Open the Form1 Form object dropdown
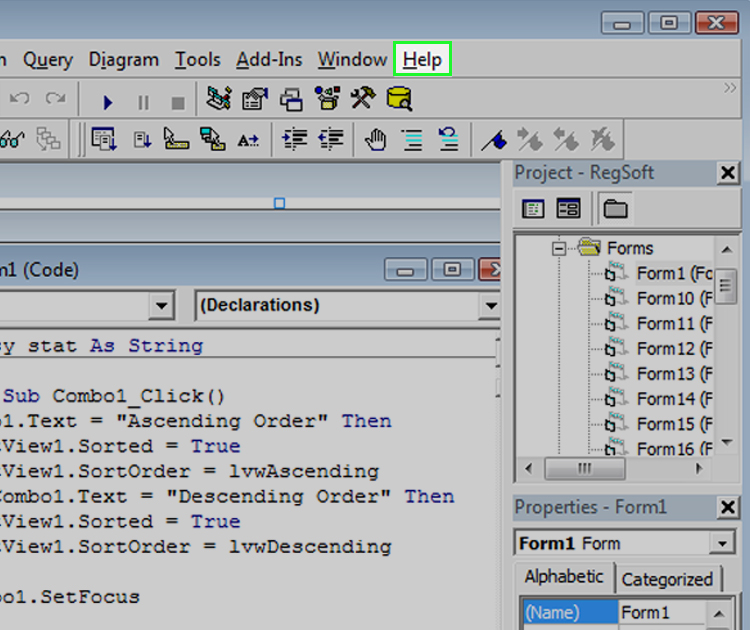The width and height of the screenshot is (750, 630). click(722, 543)
